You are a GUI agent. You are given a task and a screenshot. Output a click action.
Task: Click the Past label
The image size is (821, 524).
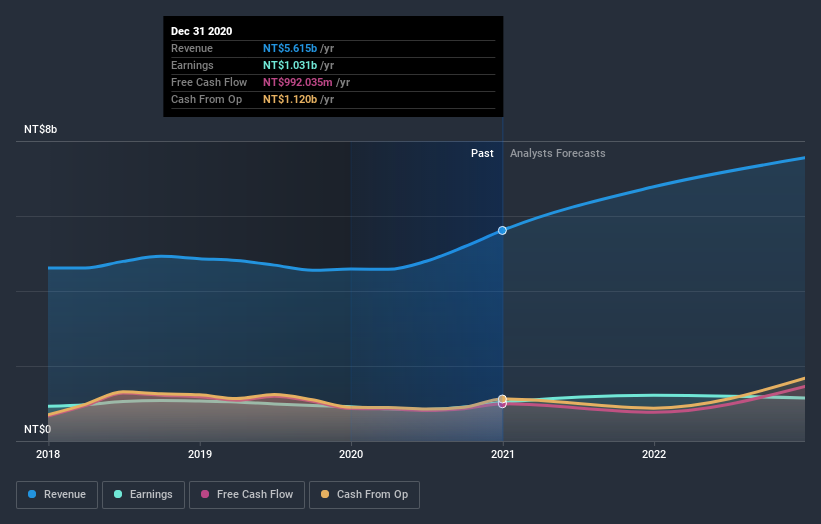(x=482, y=153)
